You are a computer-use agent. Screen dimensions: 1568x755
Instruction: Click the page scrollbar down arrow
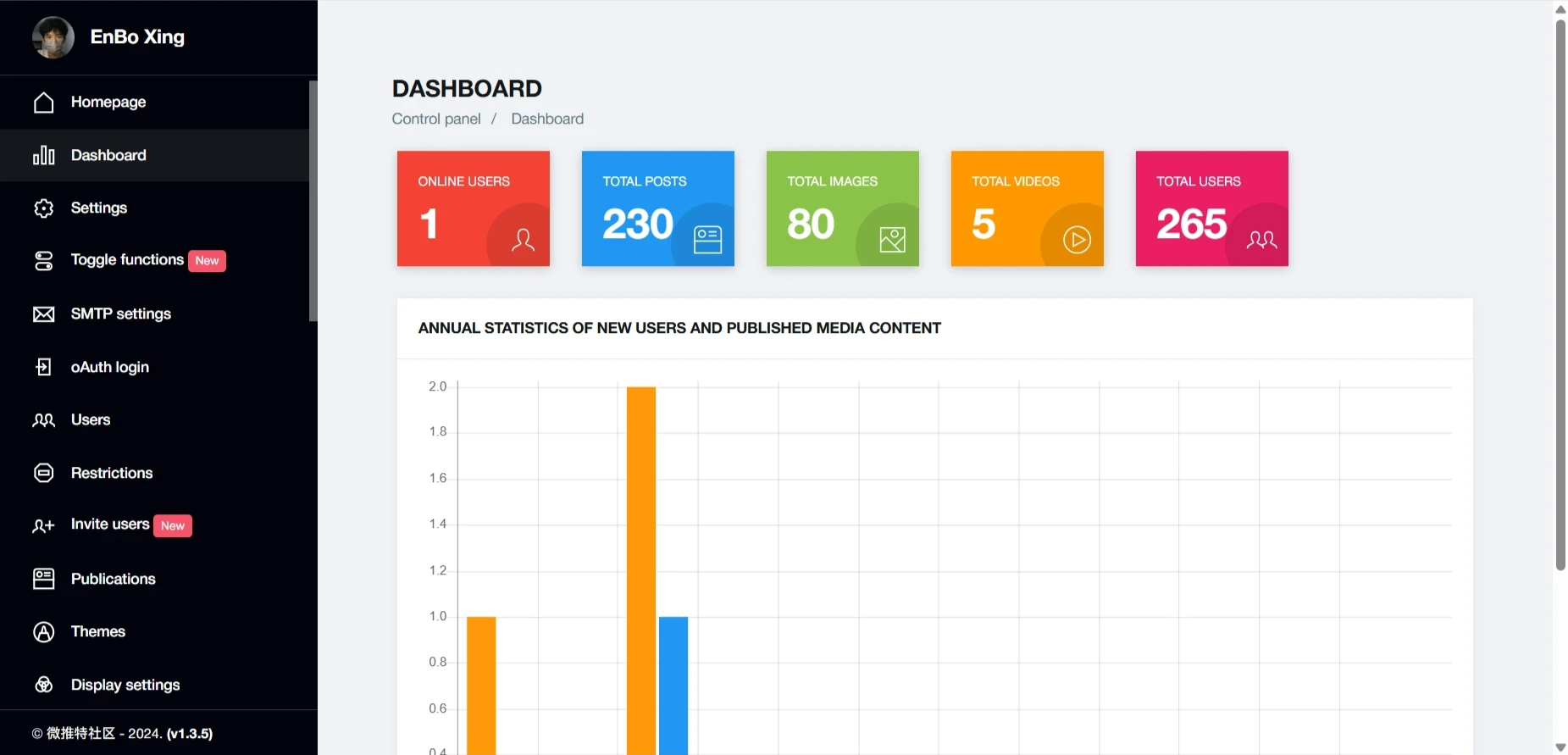1560,747
